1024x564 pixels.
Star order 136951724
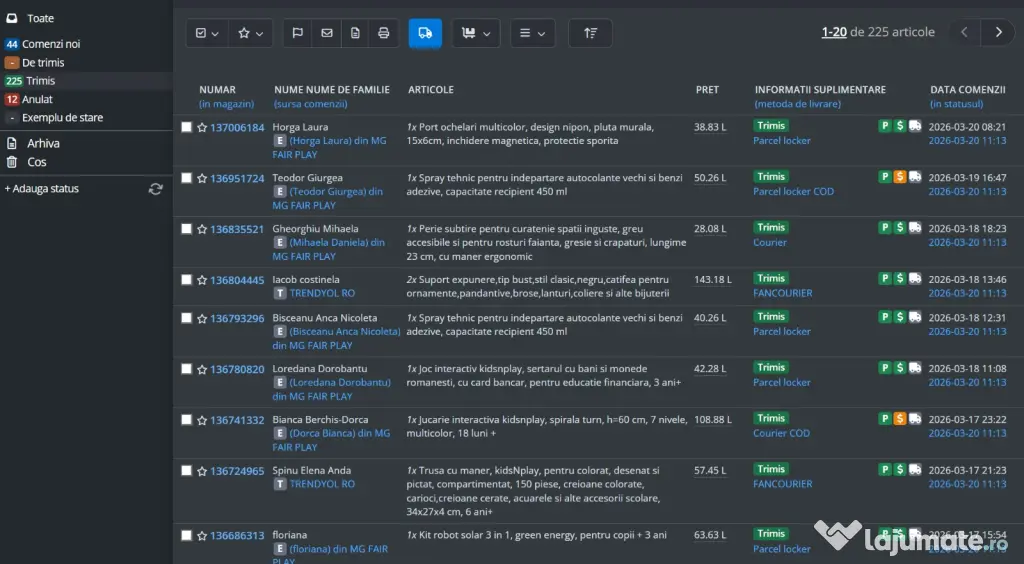tap(202, 178)
